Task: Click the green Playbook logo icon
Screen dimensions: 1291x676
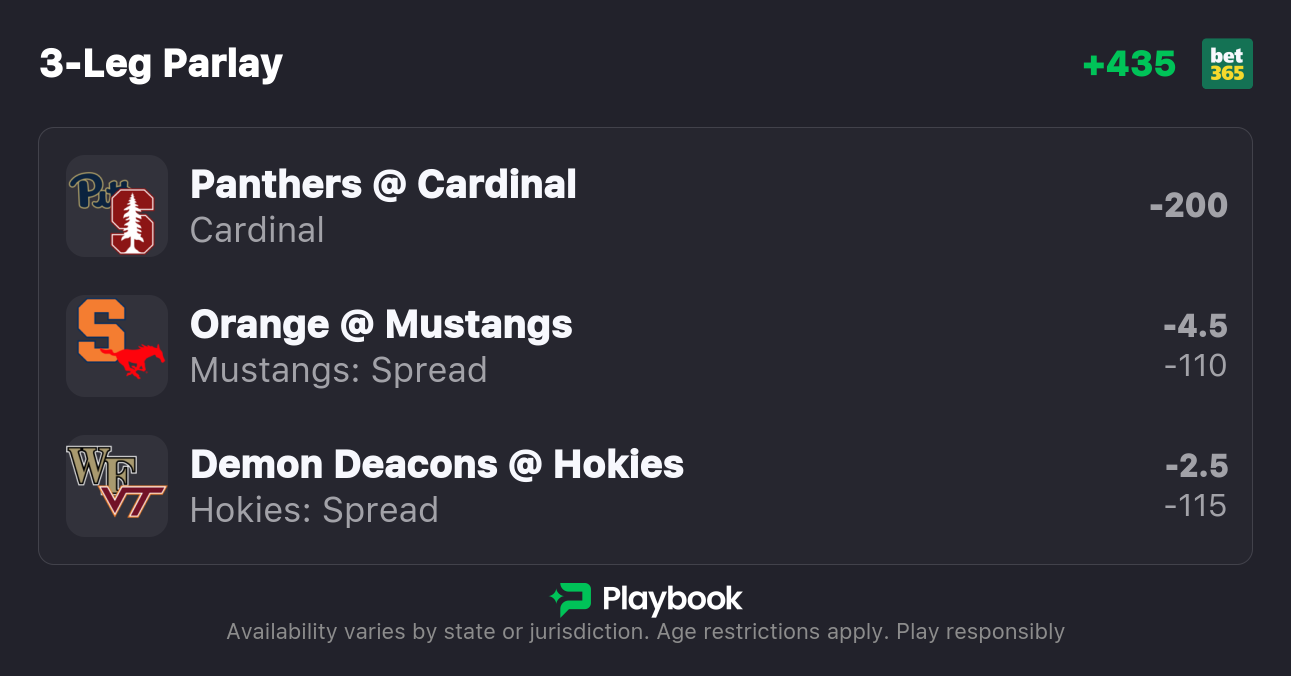Action: 570,599
